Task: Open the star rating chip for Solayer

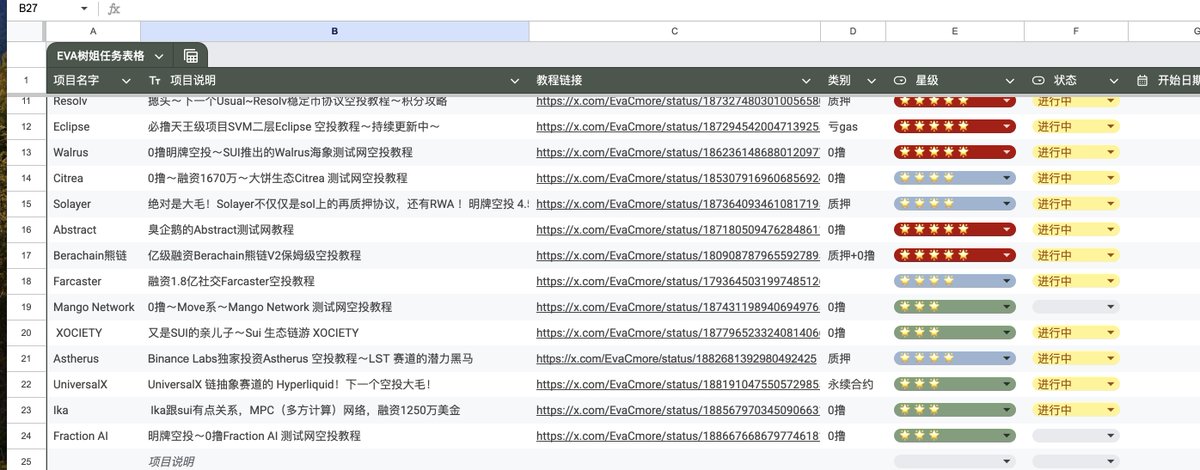Action: coord(955,204)
